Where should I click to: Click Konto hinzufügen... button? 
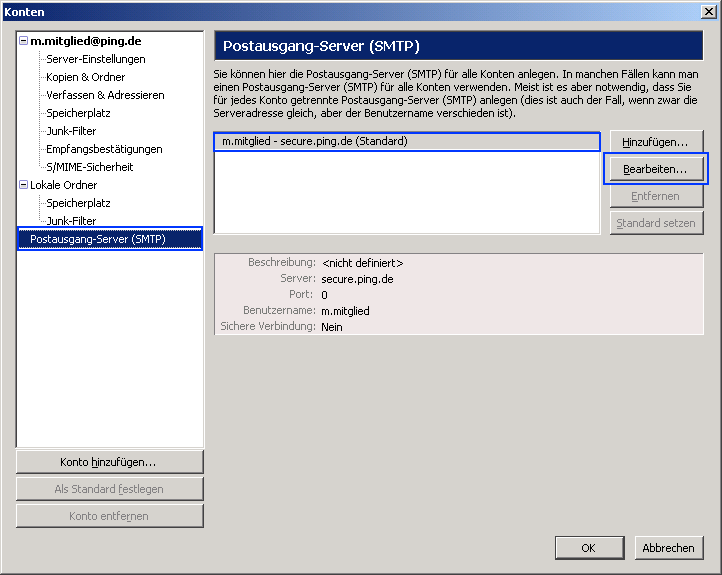tap(110, 462)
